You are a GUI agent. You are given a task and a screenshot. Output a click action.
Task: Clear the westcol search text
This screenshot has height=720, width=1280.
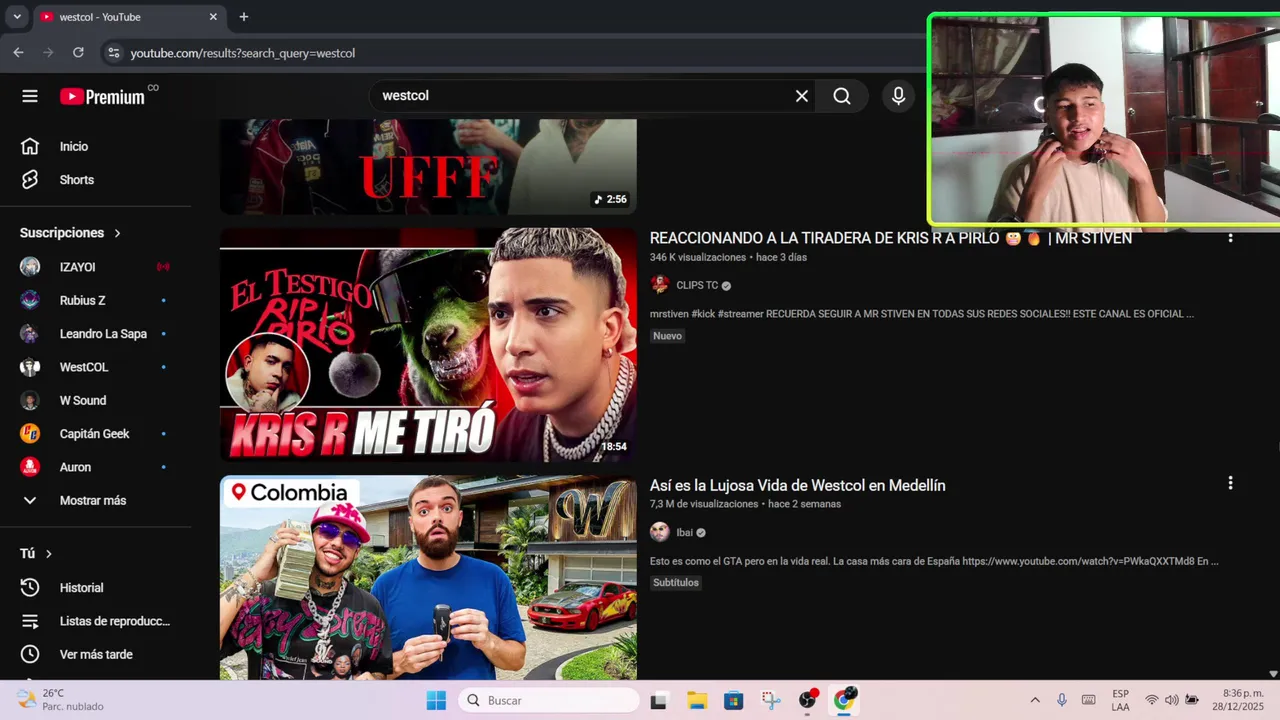(801, 96)
